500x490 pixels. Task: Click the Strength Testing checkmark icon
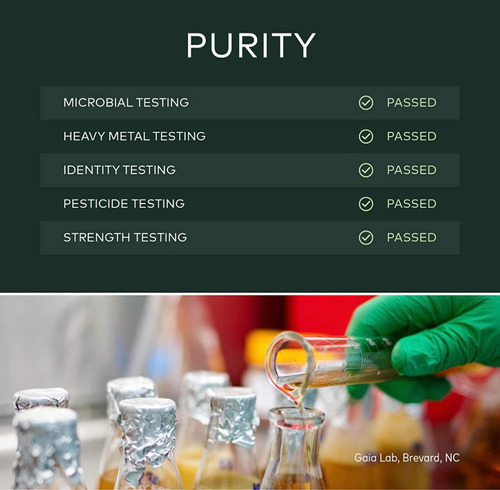point(366,238)
